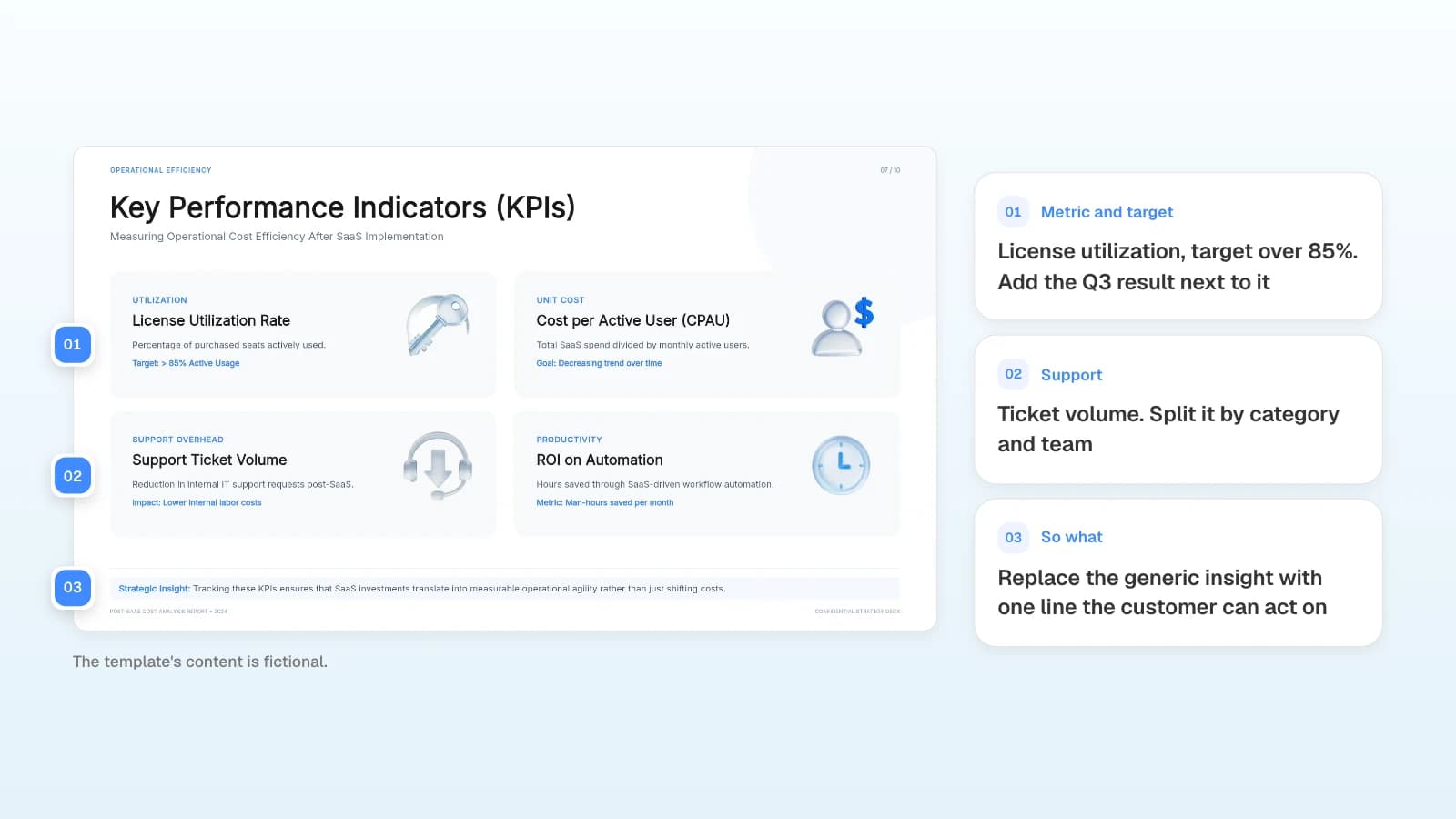This screenshot has height=819, width=1456.
Task: Click the subtitle "Measuring Operational Cost Efficiency After SaaS Implementation"
Action: (277, 237)
